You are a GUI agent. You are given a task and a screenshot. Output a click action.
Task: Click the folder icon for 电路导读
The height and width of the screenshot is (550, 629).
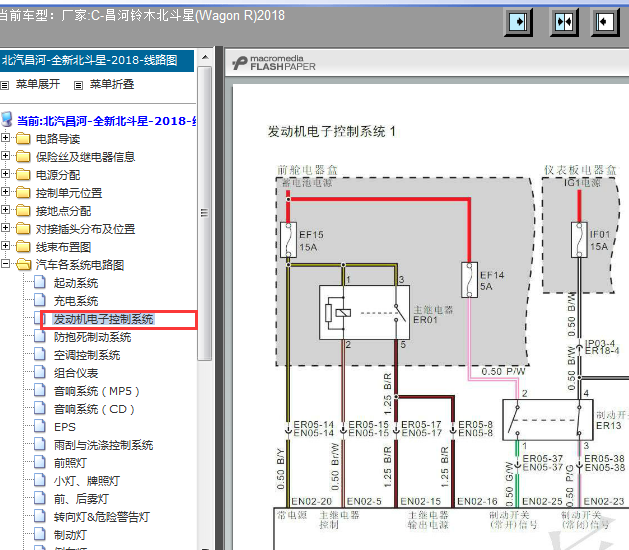(23, 139)
